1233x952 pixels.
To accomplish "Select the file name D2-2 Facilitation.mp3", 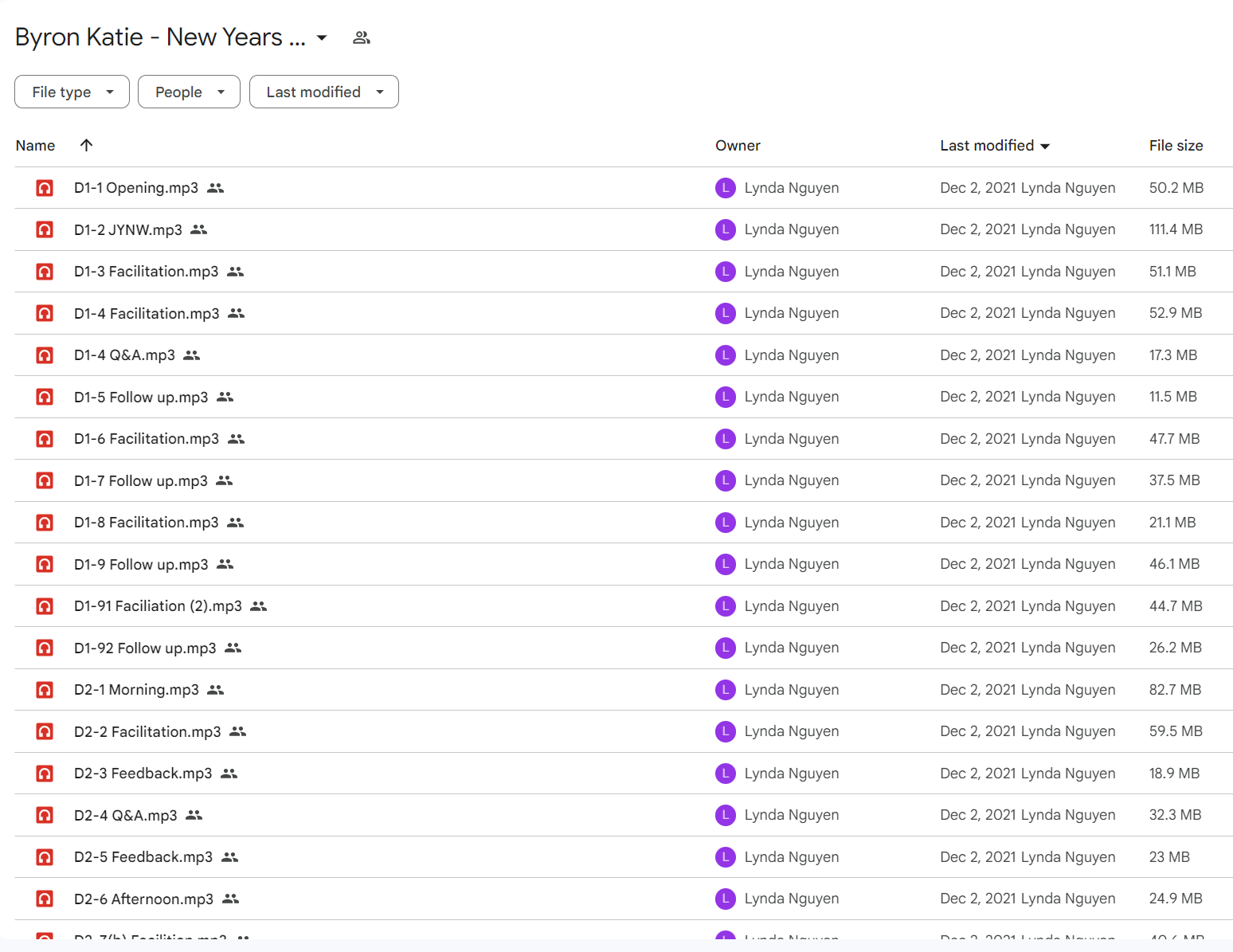I will click(147, 731).
